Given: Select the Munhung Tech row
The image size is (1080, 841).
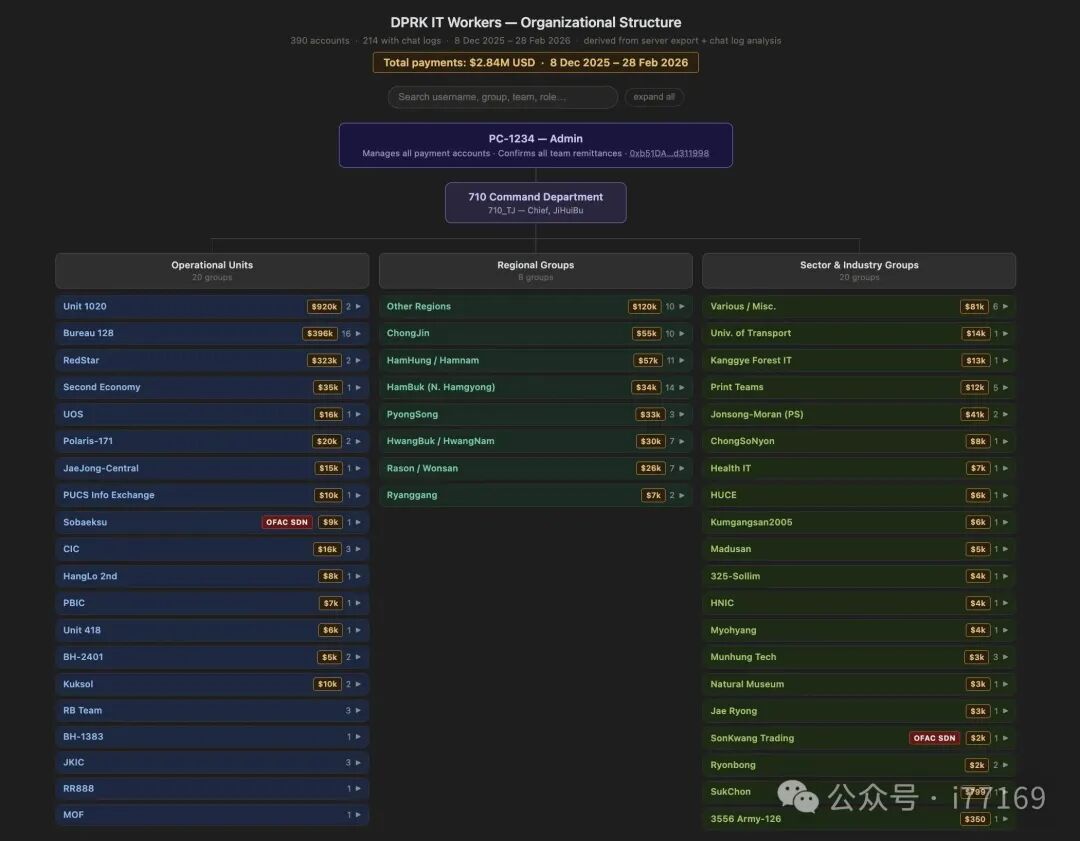Looking at the screenshot, I should coord(859,657).
